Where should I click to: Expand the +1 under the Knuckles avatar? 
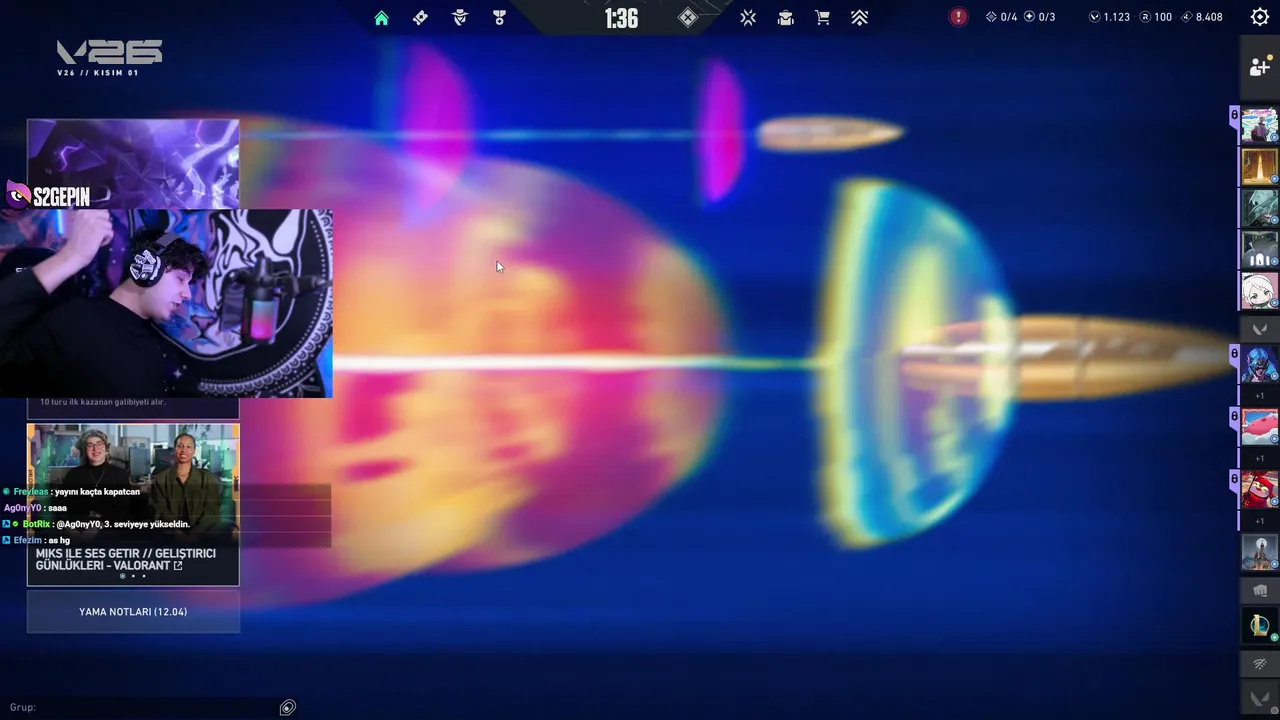[1260, 521]
